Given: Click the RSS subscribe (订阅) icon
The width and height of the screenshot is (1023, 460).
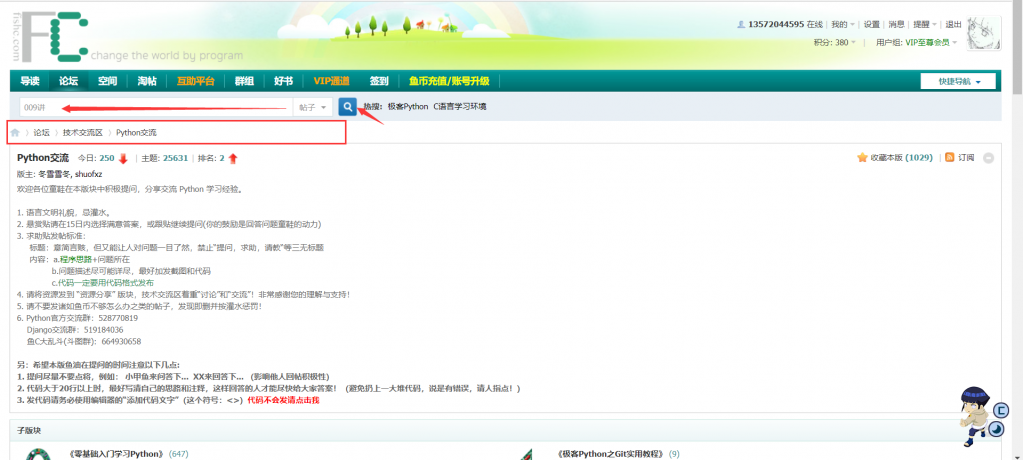Looking at the screenshot, I should coord(950,158).
